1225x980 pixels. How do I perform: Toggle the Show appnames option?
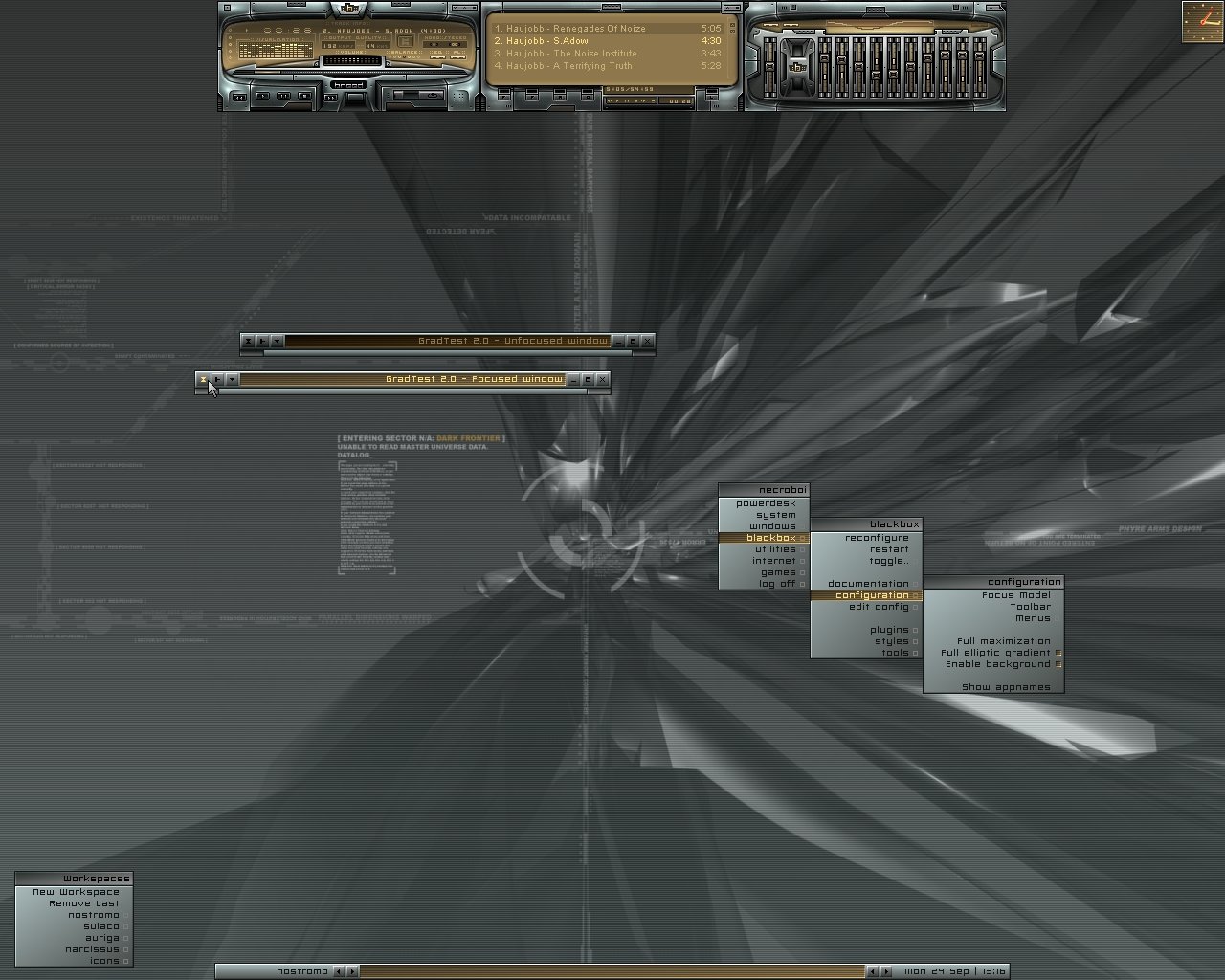coord(993,687)
